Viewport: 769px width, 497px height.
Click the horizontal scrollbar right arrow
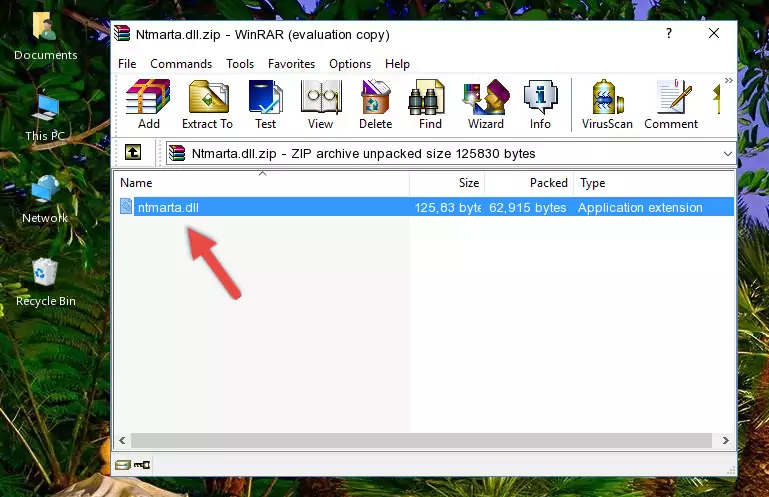(726, 440)
